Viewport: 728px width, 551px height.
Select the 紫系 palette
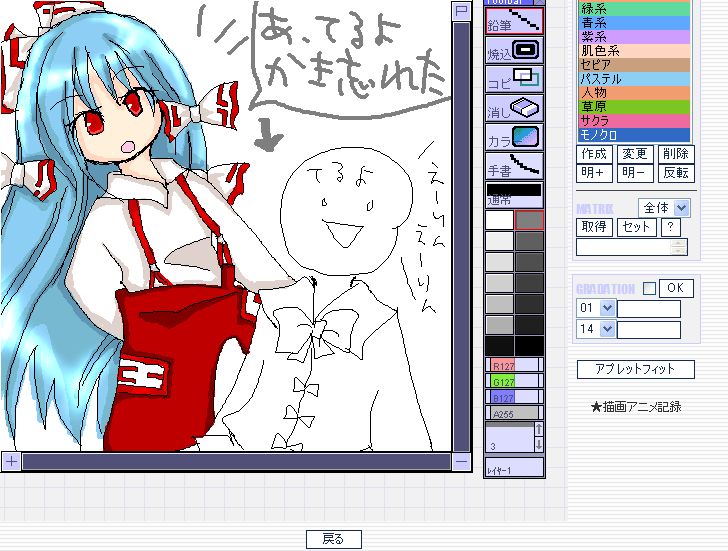635,37
